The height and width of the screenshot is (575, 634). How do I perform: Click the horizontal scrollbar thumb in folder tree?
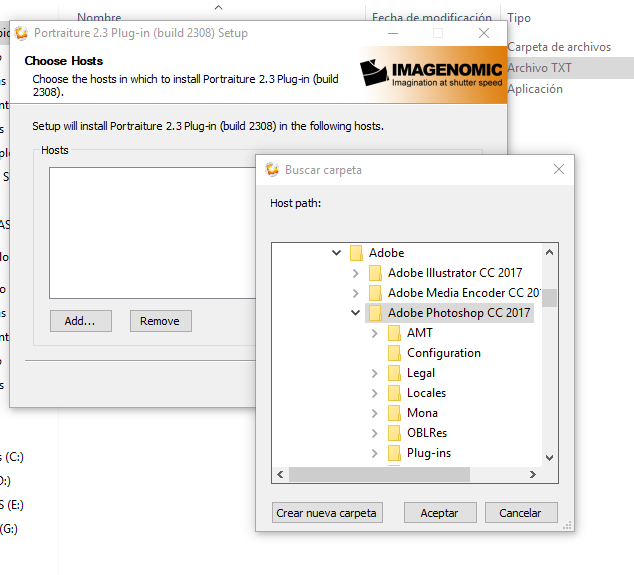(380, 474)
